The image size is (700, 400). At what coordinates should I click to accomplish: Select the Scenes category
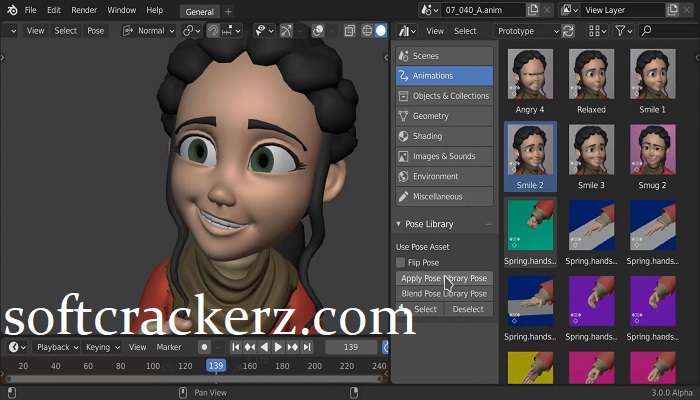[444, 56]
